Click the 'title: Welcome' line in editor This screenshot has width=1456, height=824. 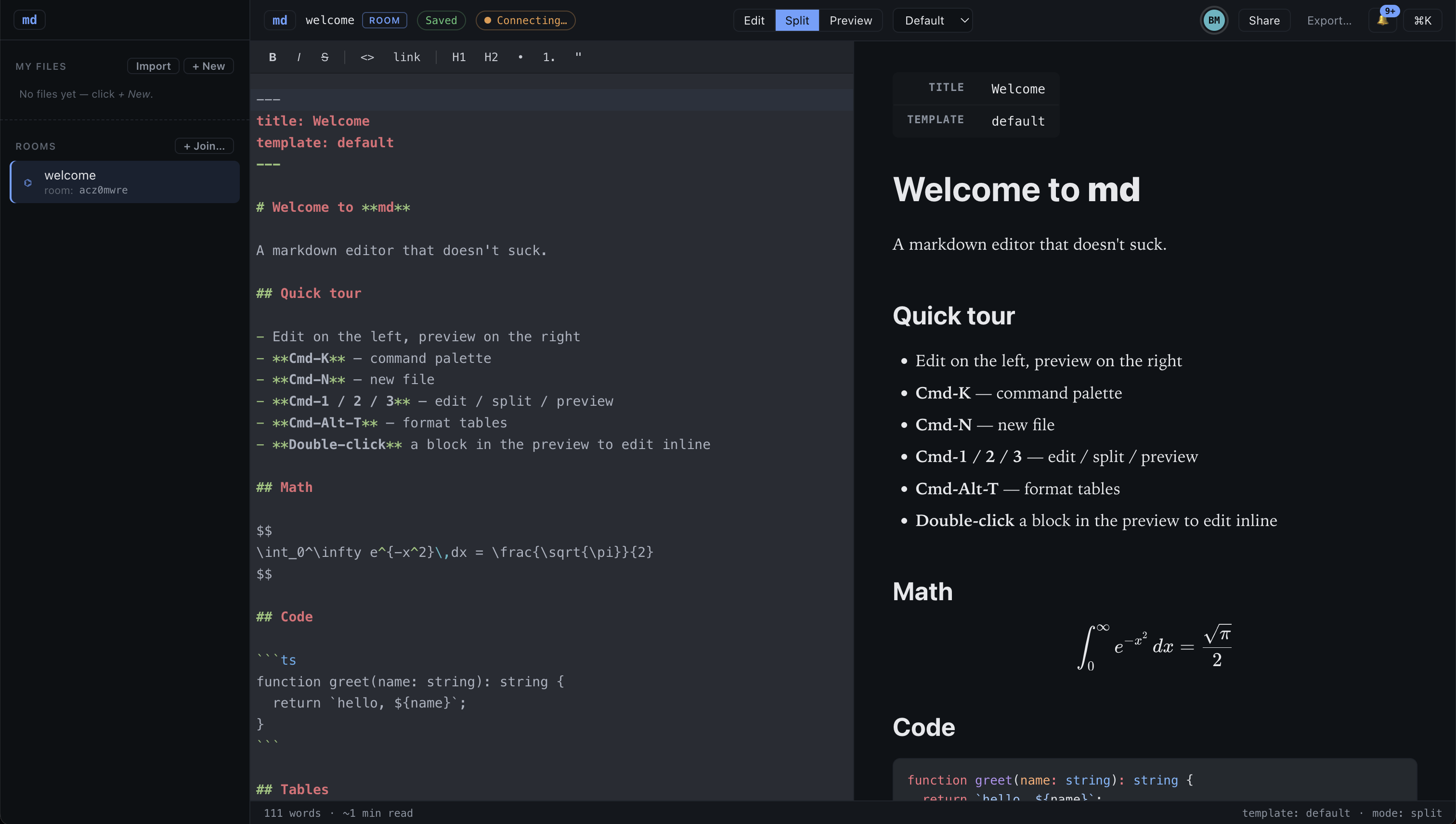[x=312, y=121]
